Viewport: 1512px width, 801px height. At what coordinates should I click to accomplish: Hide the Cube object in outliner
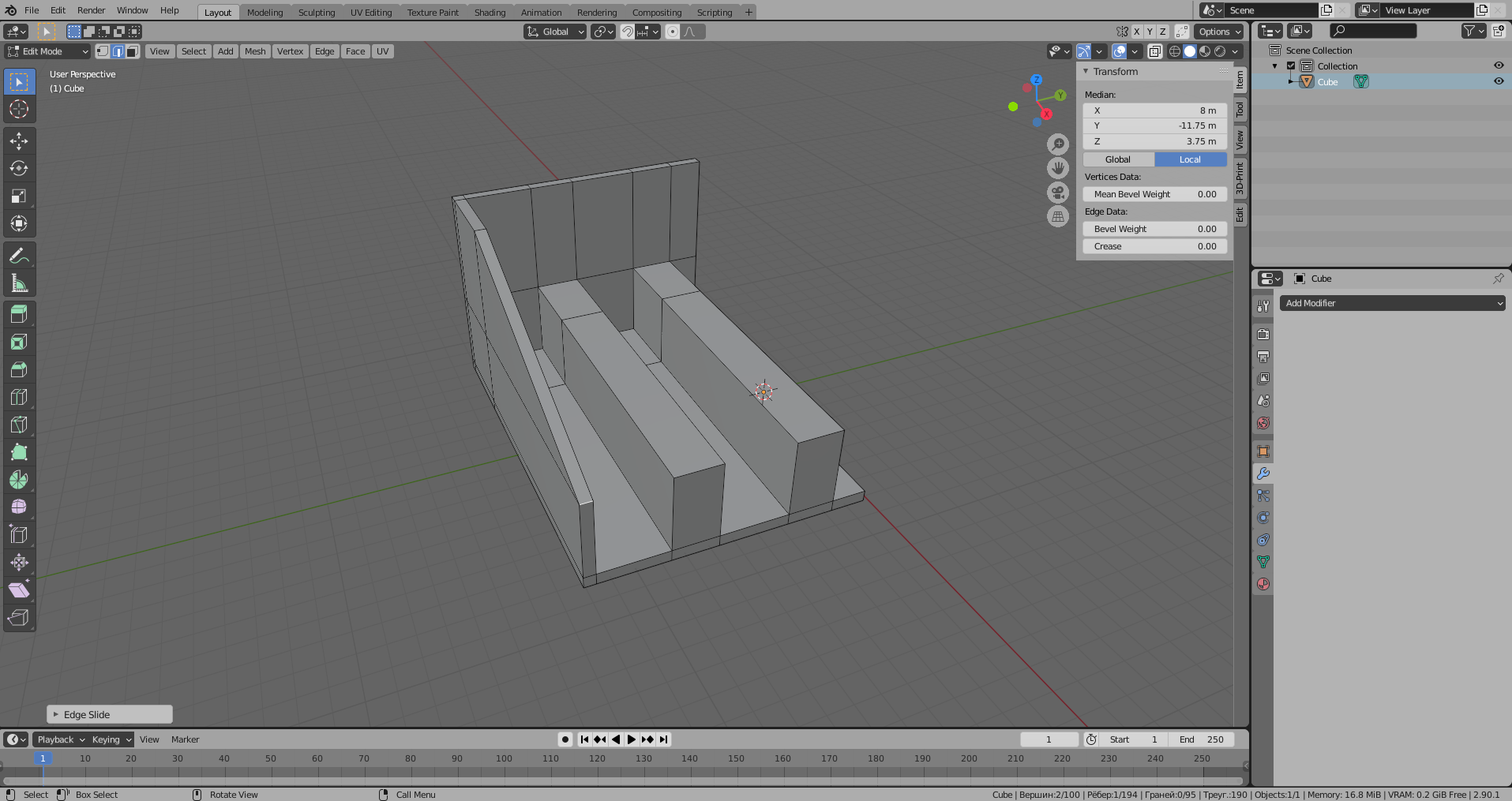point(1498,81)
